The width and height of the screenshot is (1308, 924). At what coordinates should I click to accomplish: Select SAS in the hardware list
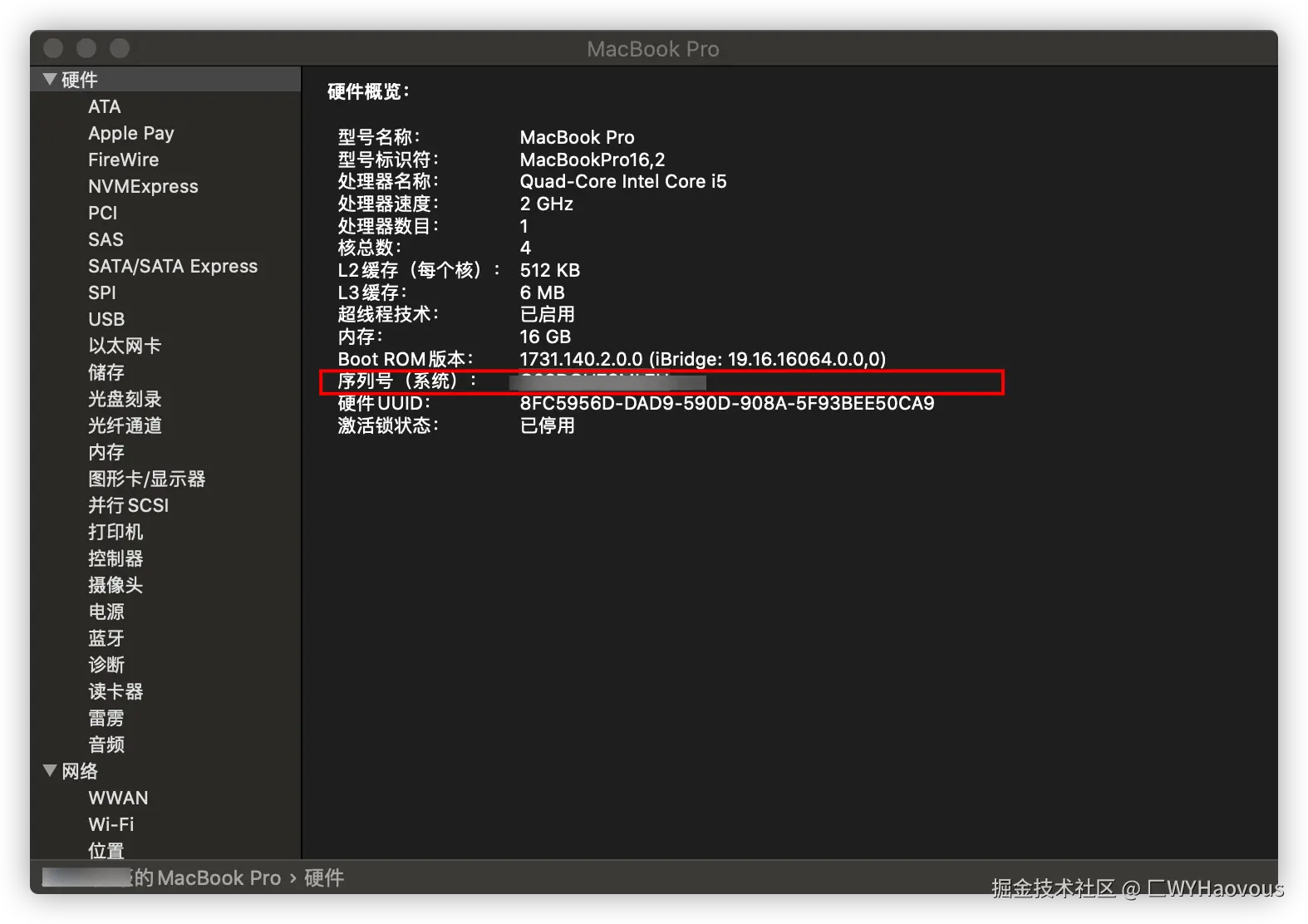tap(106, 239)
